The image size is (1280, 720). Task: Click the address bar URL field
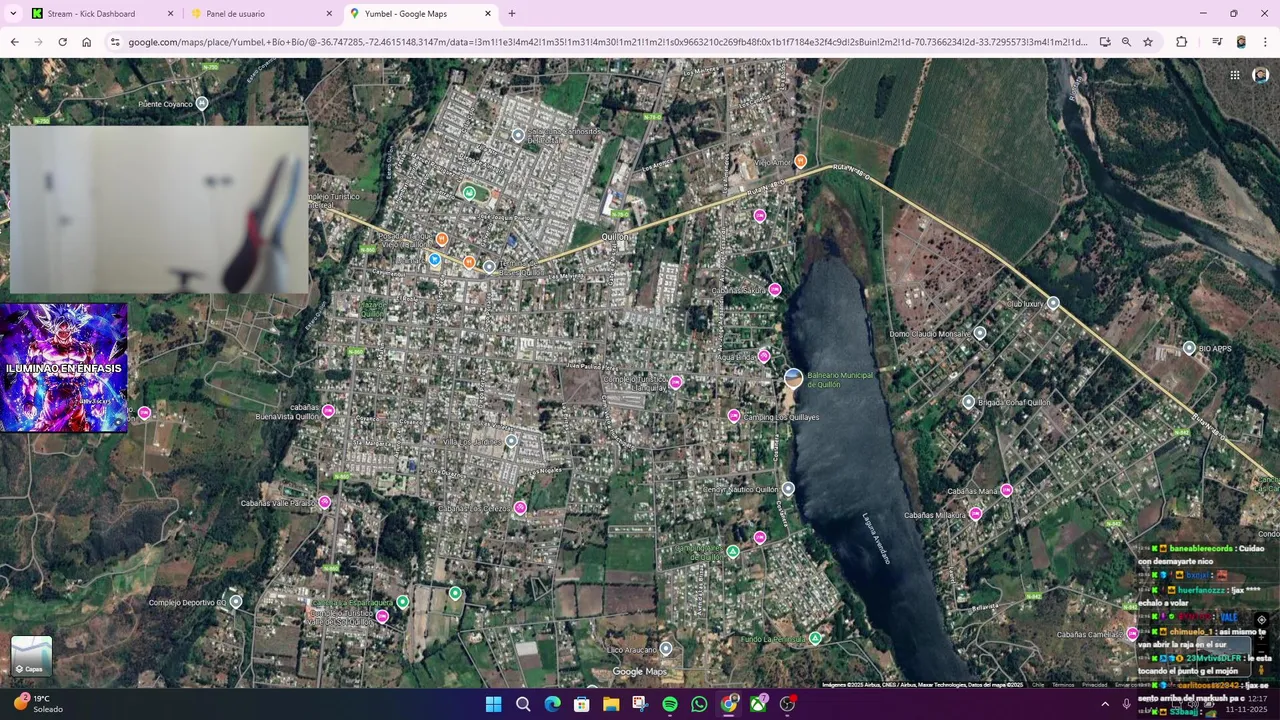(x=607, y=42)
